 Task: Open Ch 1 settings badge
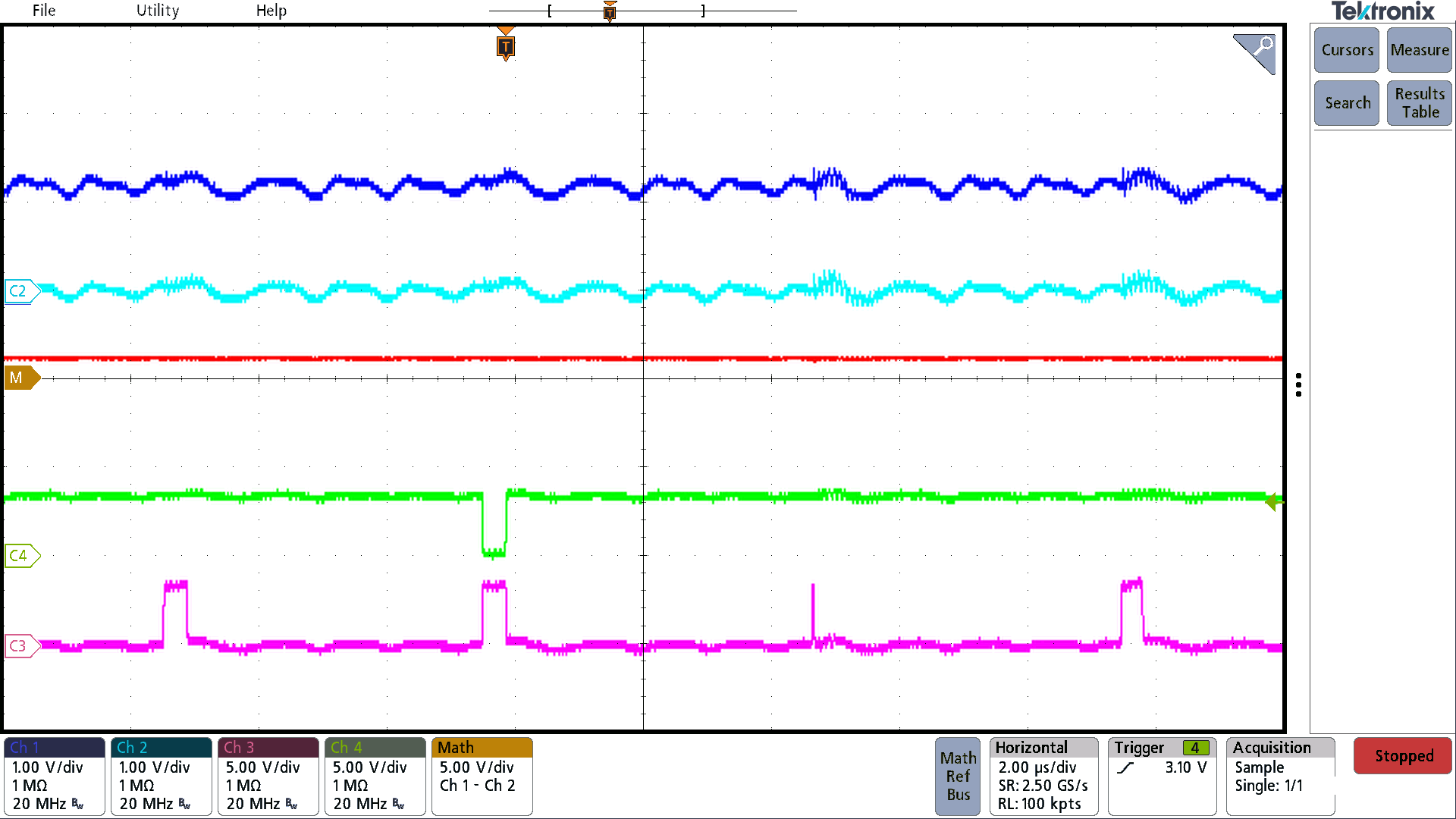point(55,776)
